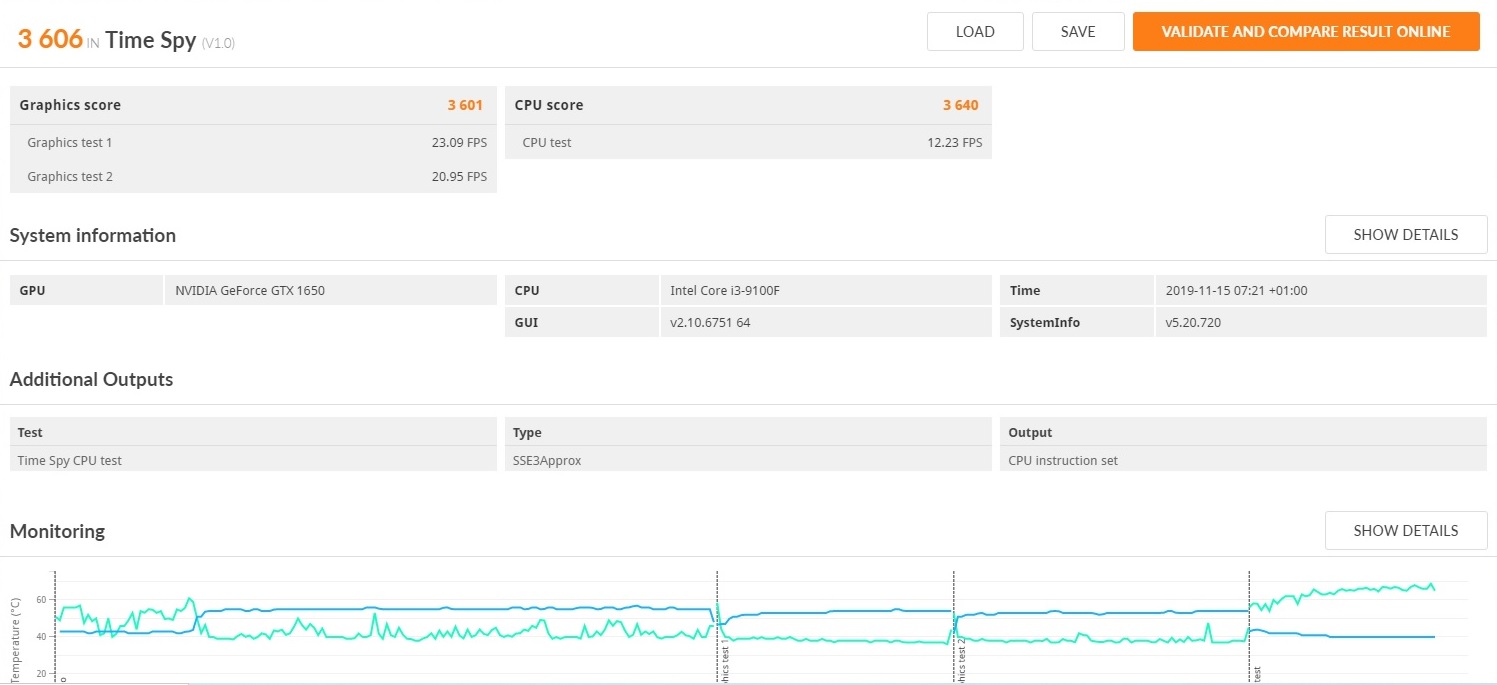Show details for System information

(1406, 235)
